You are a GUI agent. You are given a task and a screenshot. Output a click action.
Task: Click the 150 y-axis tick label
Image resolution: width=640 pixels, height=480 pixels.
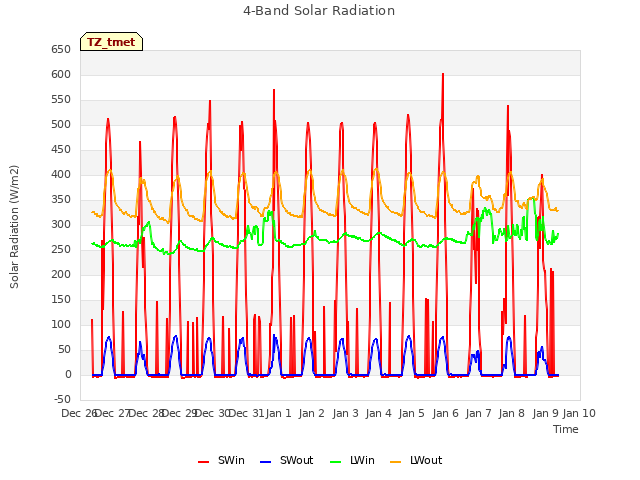pyautogui.click(x=61, y=300)
